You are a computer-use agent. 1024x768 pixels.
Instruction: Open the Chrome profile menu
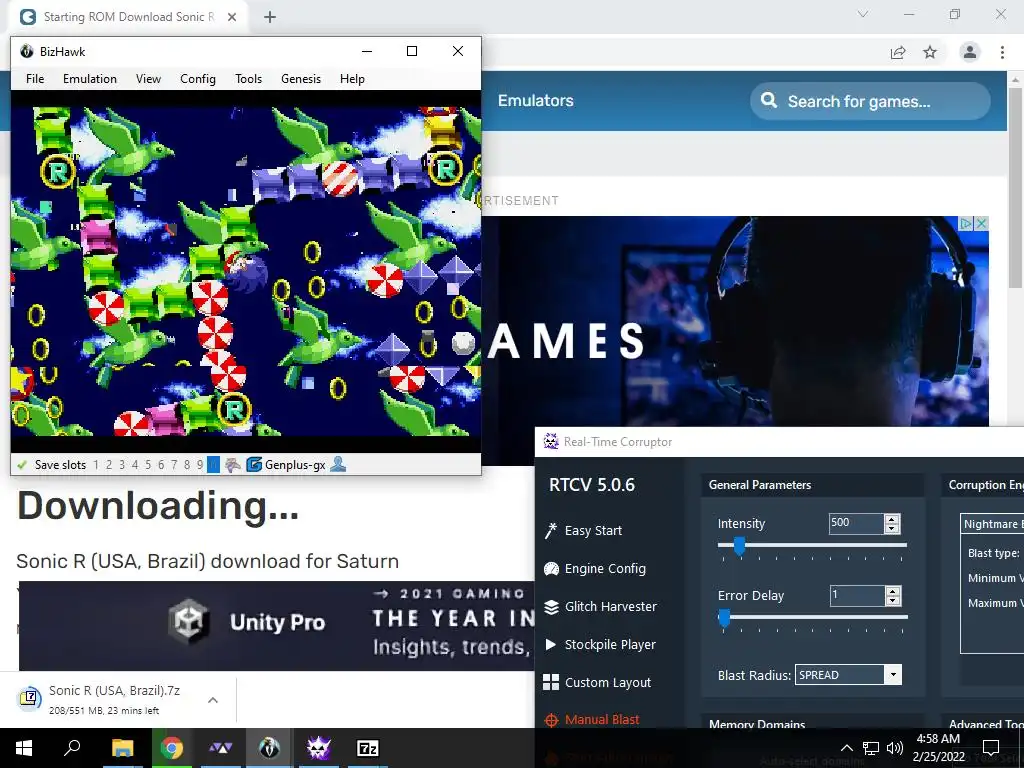point(970,52)
